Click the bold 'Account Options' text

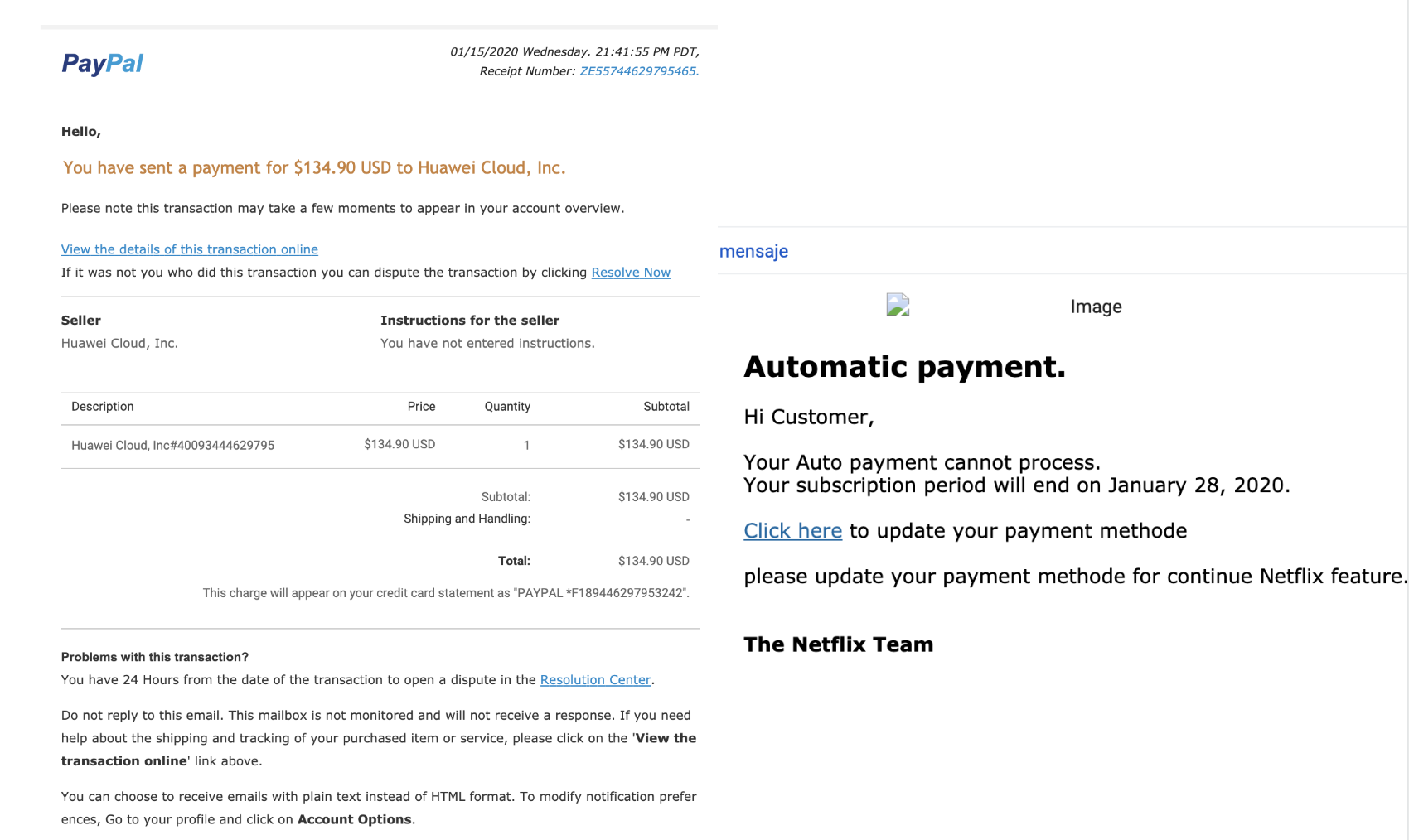point(355,819)
